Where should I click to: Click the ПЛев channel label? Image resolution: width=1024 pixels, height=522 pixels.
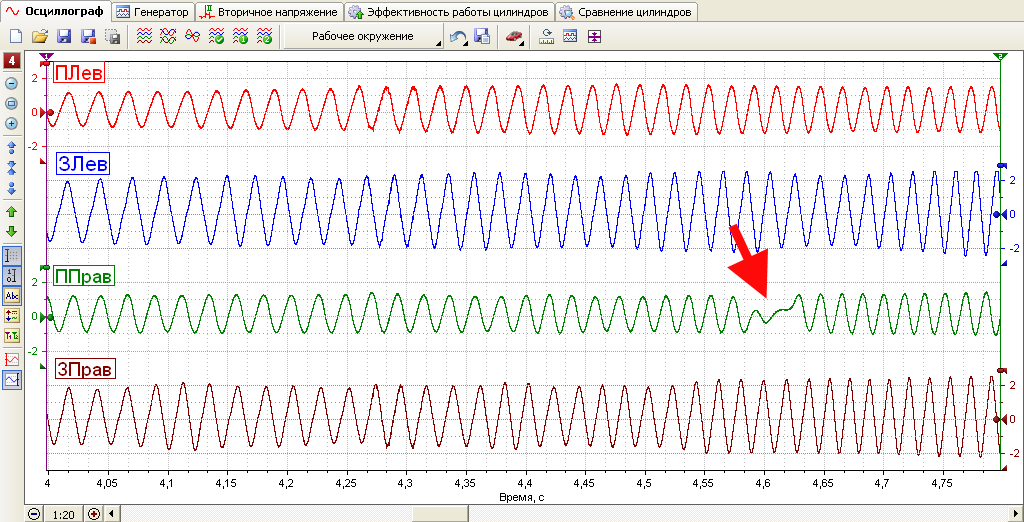(79, 73)
